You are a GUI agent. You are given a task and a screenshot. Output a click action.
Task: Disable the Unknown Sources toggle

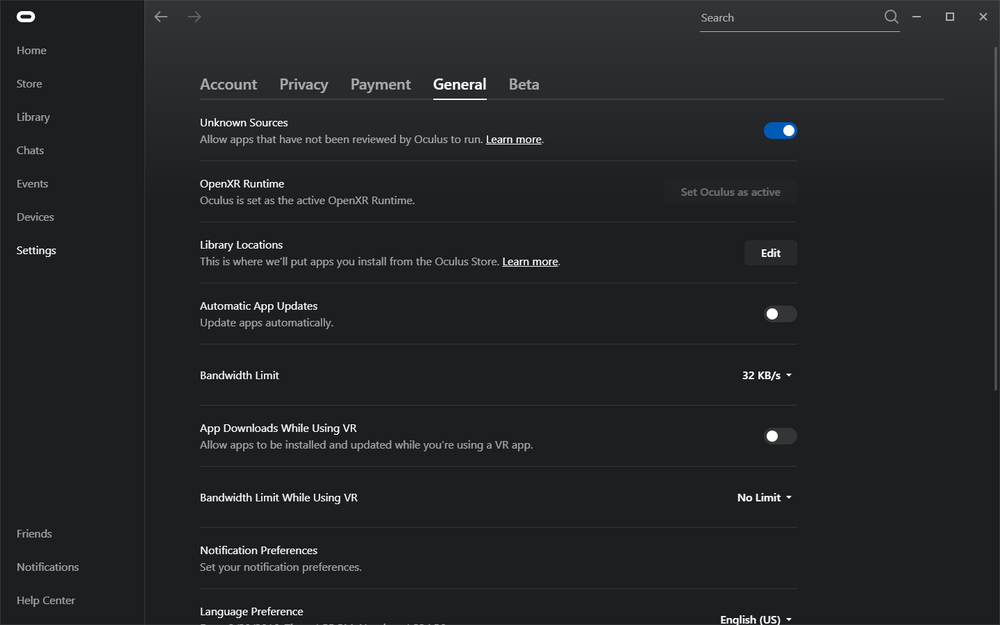click(780, 131)
